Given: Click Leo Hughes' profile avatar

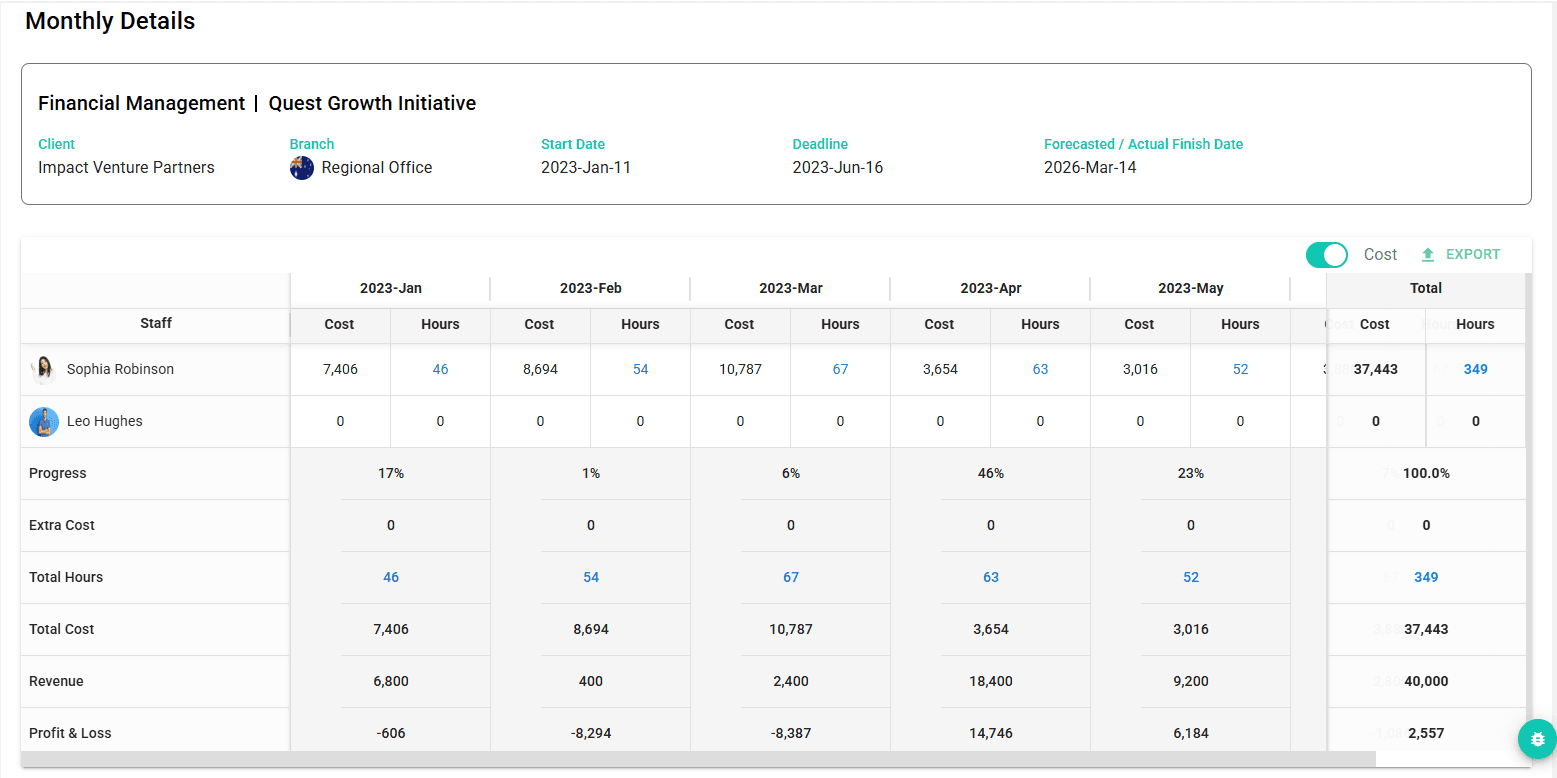Looking at the screenshot, I should coord(44,421).
